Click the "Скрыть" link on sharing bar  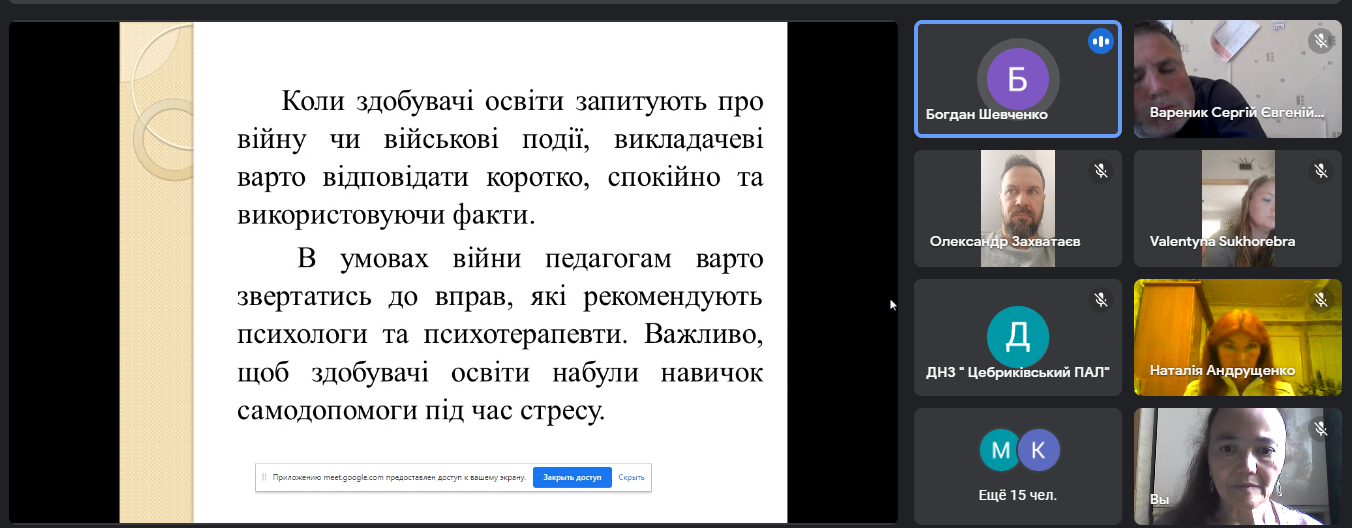[x=631, y=478]
